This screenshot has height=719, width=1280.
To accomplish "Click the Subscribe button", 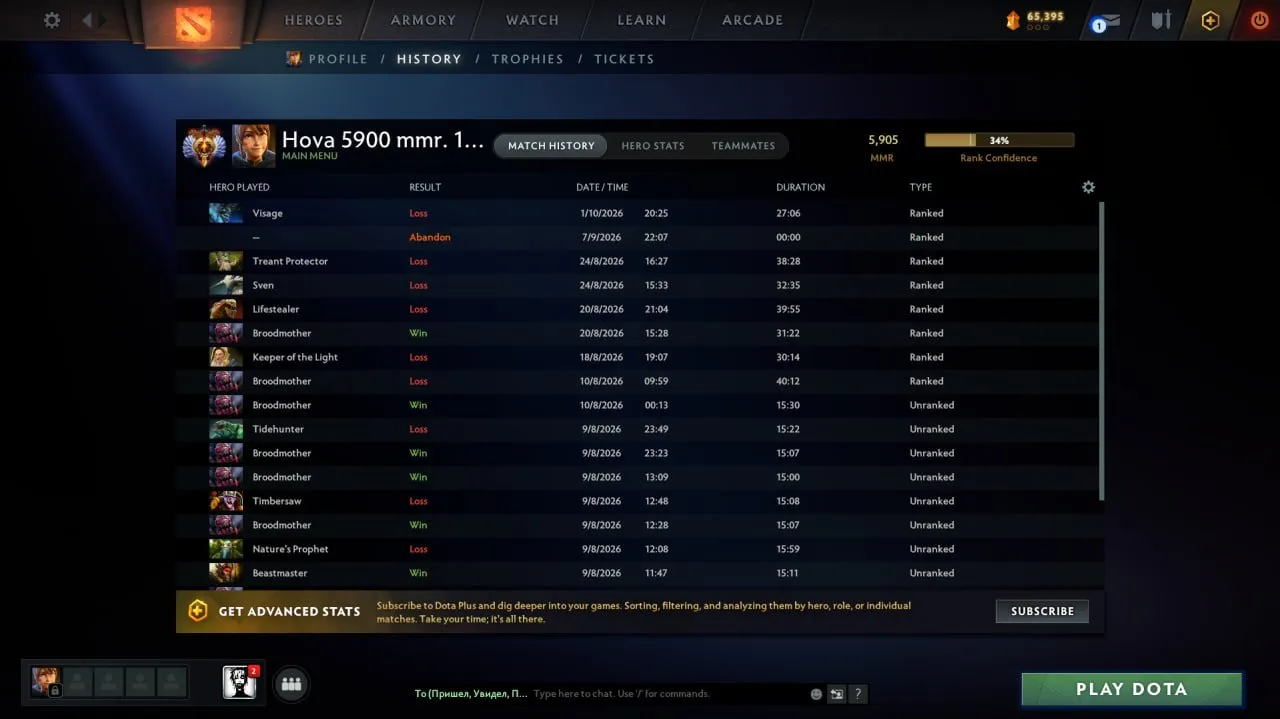I will pyautogui.click(x=1042, y=611).
